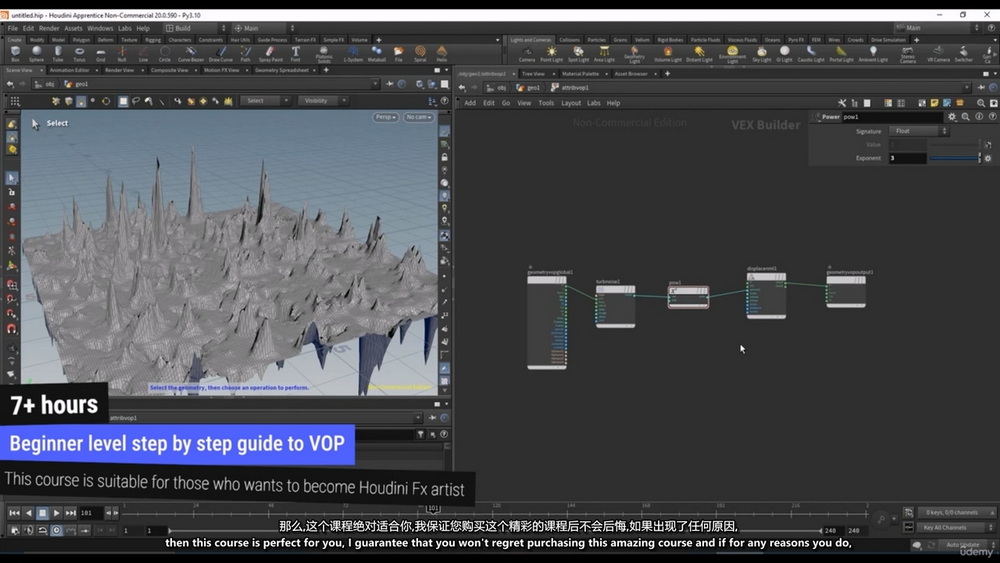Open the Build desktop dropdown
The width and height of the screenshot is (1000, 563).
pyautogui.click(x=195, y=28)
